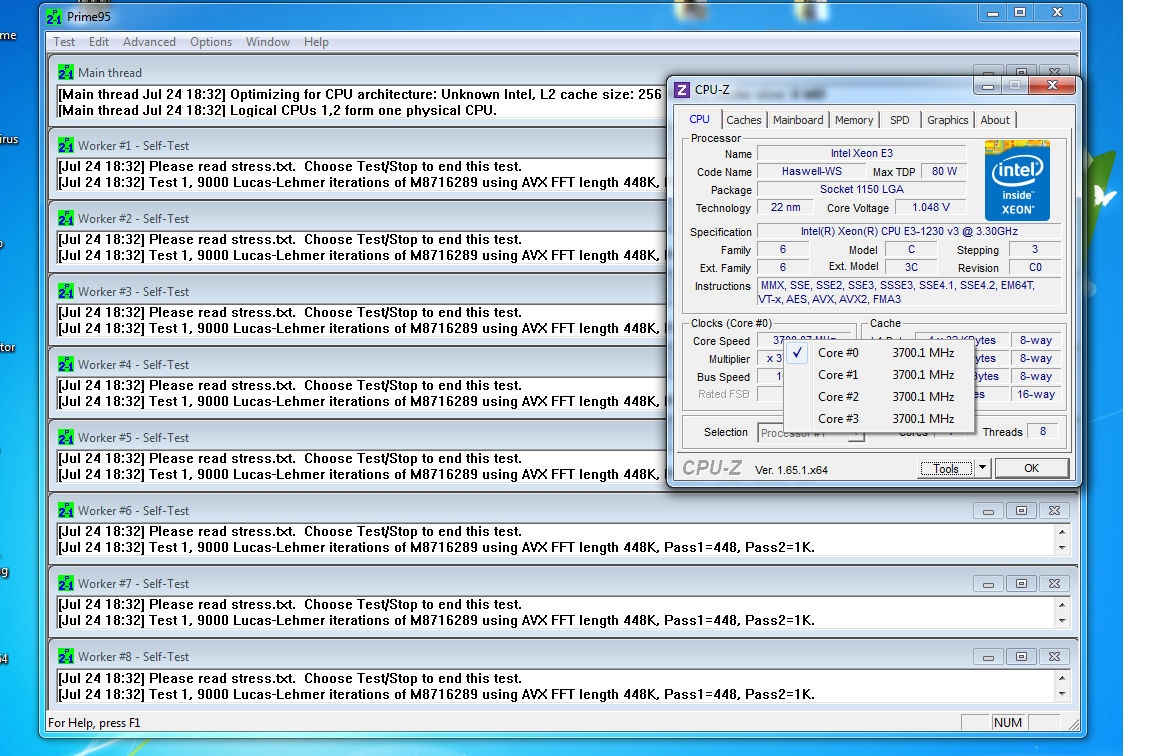Screen dimensions: 1152x756
Task: Maximize the Prime95 main window
Action: click(1020, 12)
